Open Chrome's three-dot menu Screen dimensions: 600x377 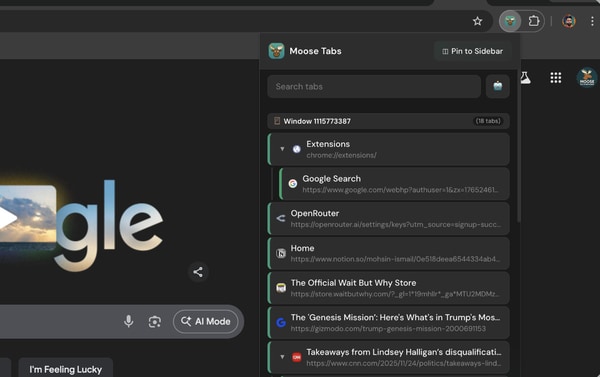(x=592, y=21)
